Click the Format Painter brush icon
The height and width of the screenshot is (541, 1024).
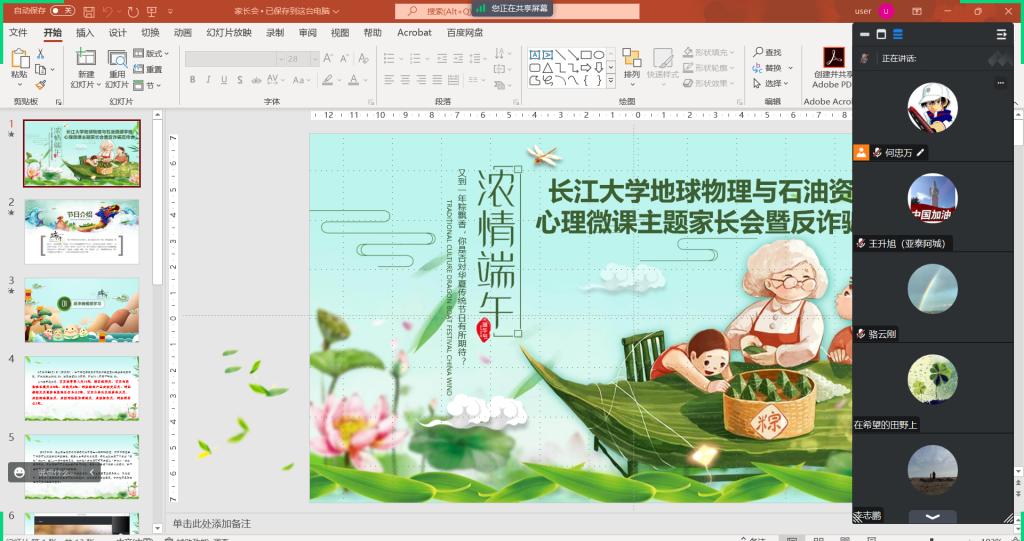[x=40, y=85]
